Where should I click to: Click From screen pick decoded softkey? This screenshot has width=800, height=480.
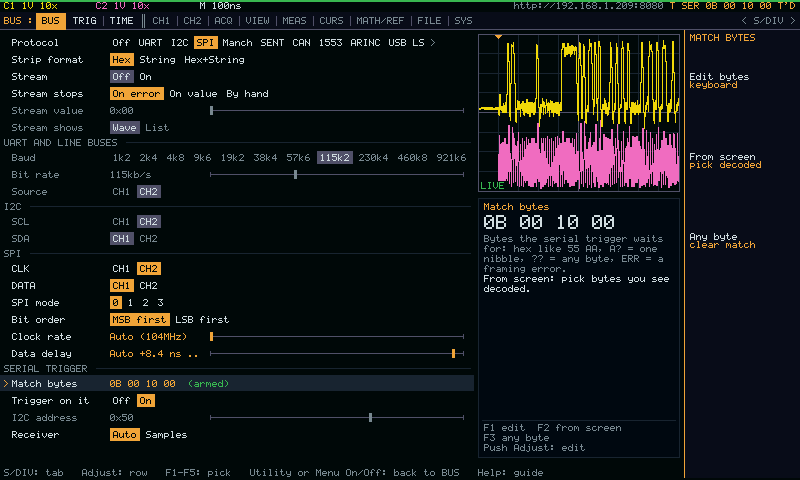point(725,161)
